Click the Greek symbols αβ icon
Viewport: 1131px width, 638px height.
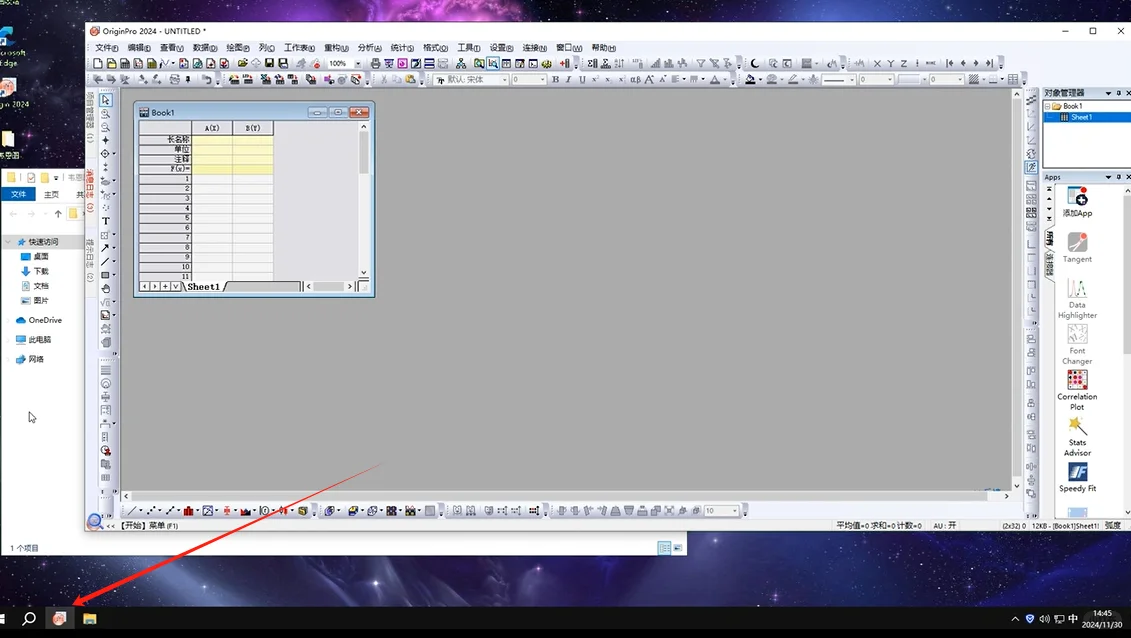tap(635, 79)
